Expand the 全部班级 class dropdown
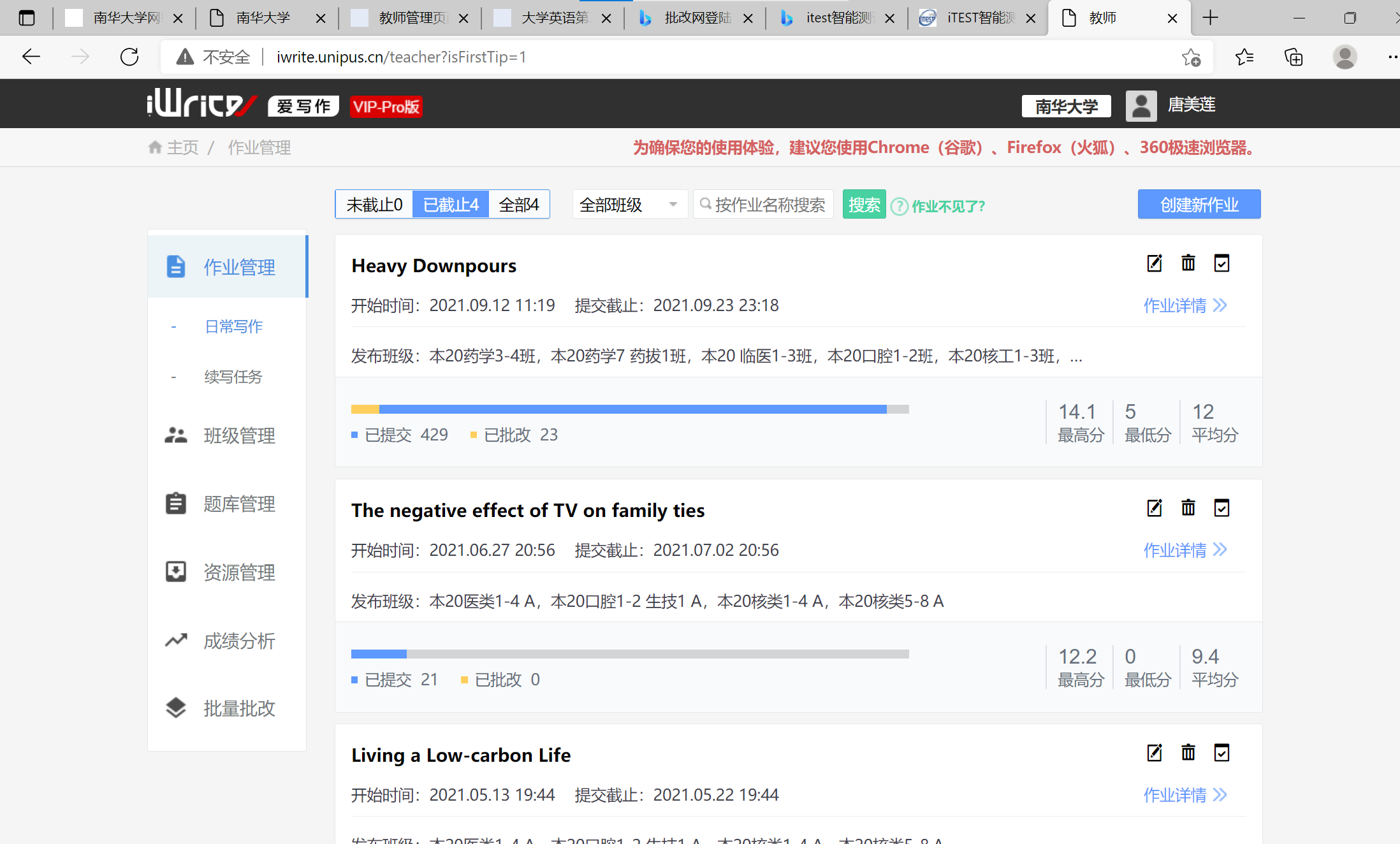This screenshot has height=844, width=1400. pos(629,205)
